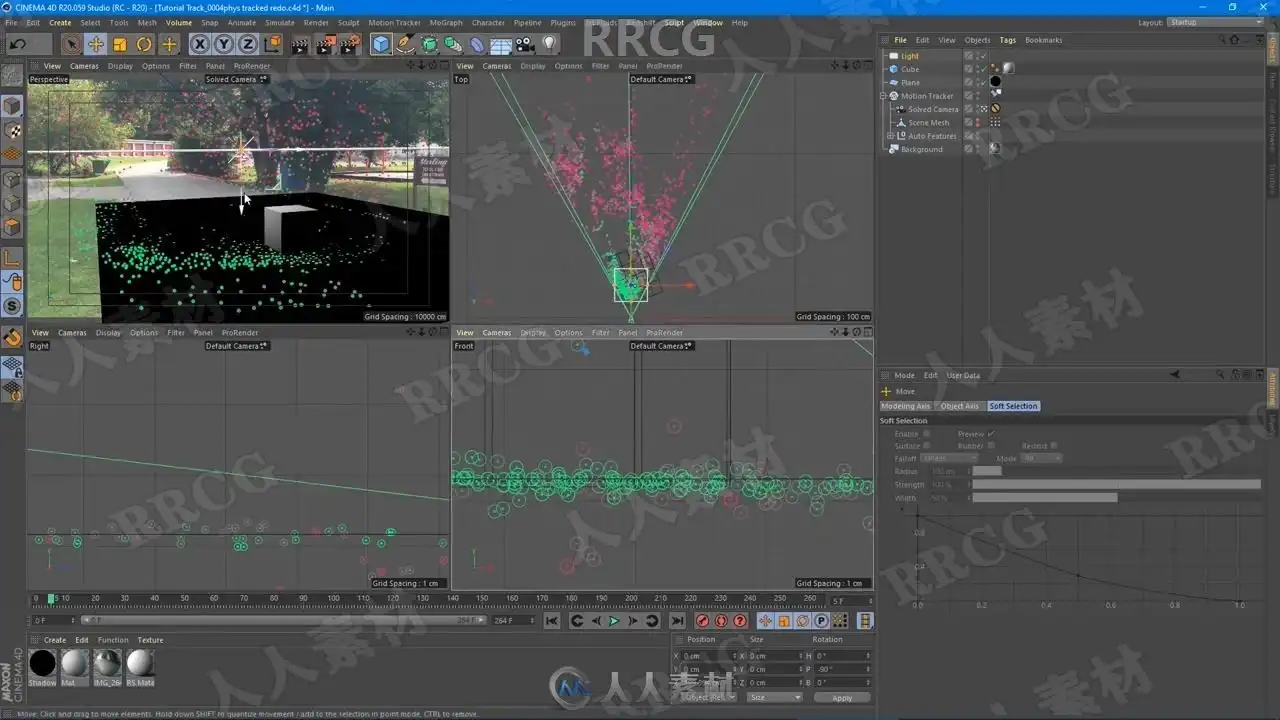
Task: Open Tags menu in Object Manager
Action: [x=1007, y=40]
